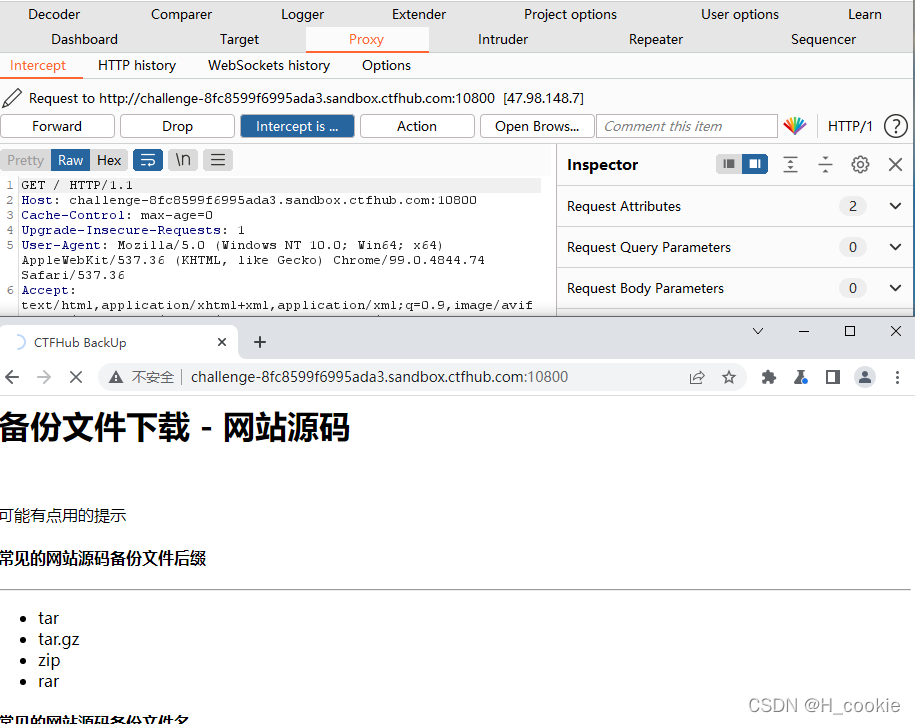This screenshot has height=724, width=915.
Task: Collapse all Inspector sections icon
Action: [x=825, y=165]
